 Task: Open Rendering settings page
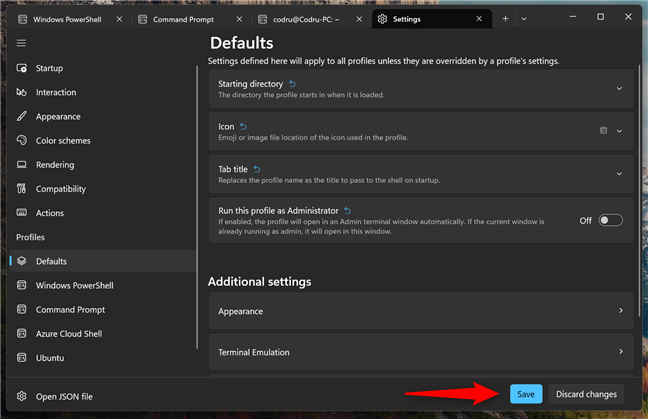tap(102, 164)
